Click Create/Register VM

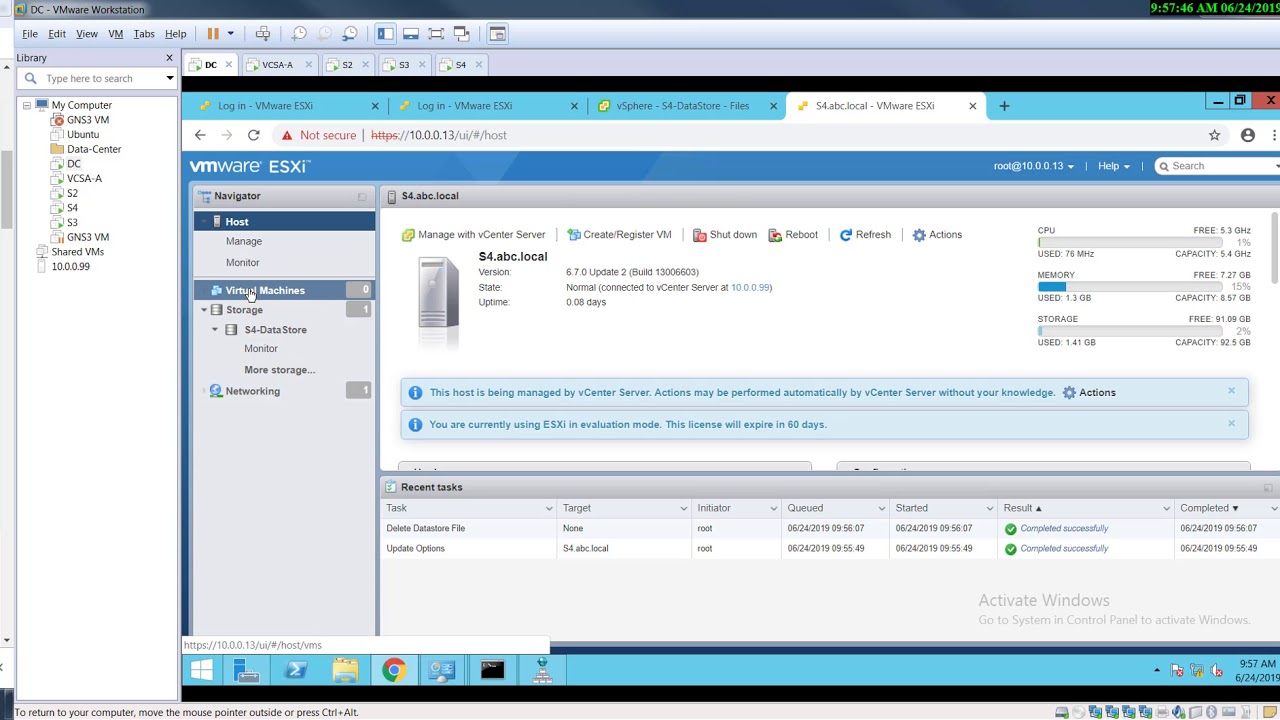tap(619, 235)
